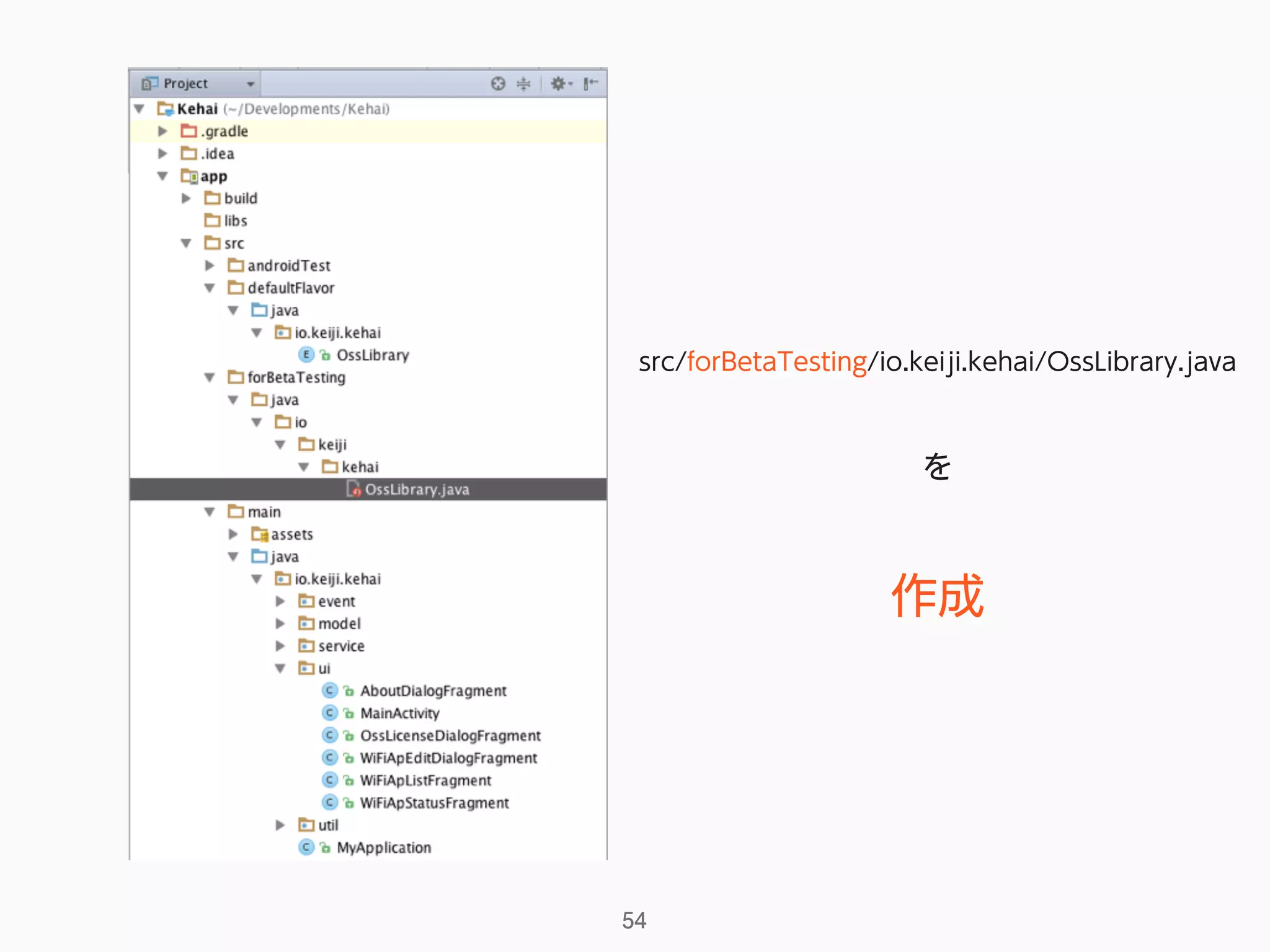Select the OssLibrary.java file row
Image resolution: width=1270 pixels, height=952 pixels.
coord(368,489)
